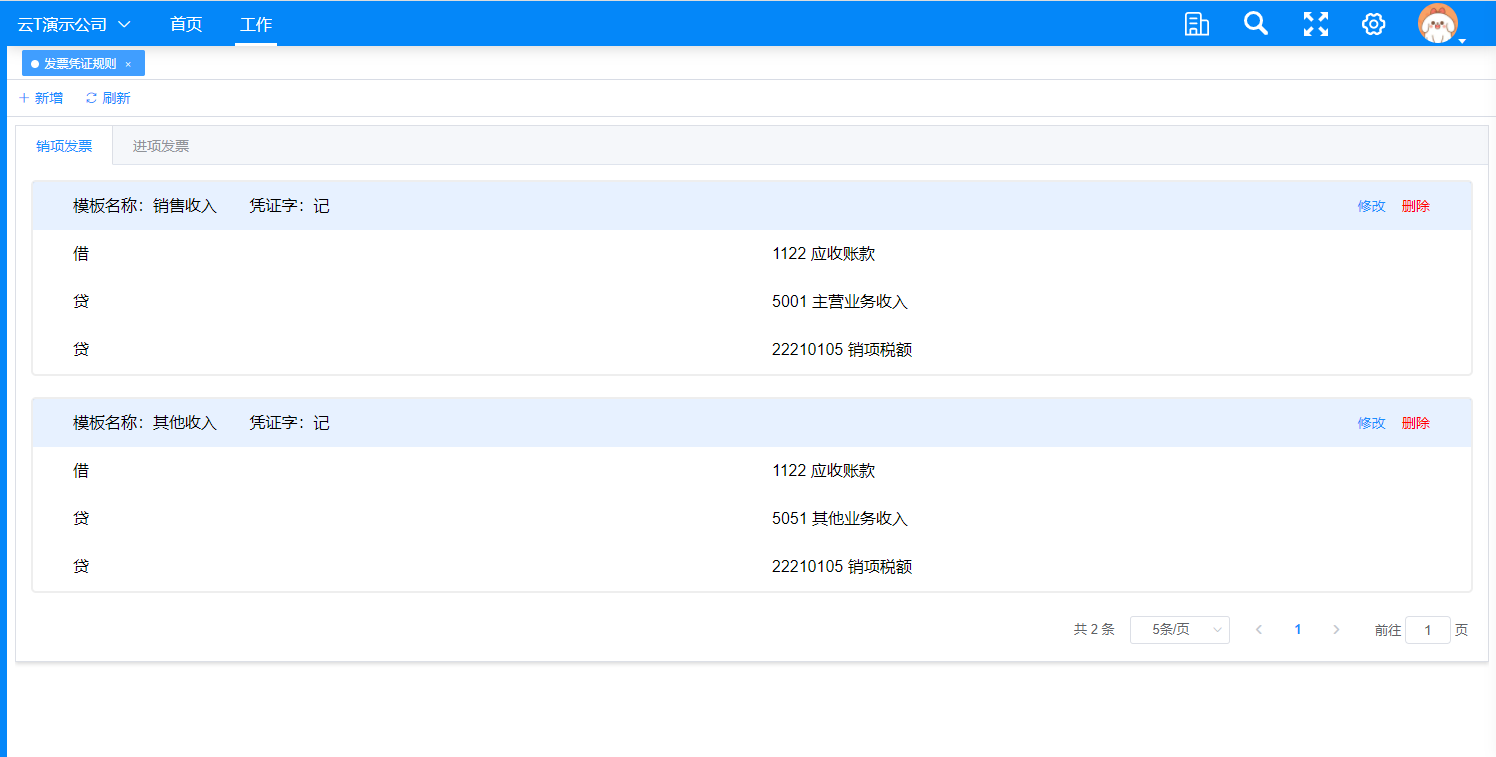Open settings gear icon in header
The width and height of the screenshot is (1496, 757).
pyautogui.click(x=1373, y=24)
